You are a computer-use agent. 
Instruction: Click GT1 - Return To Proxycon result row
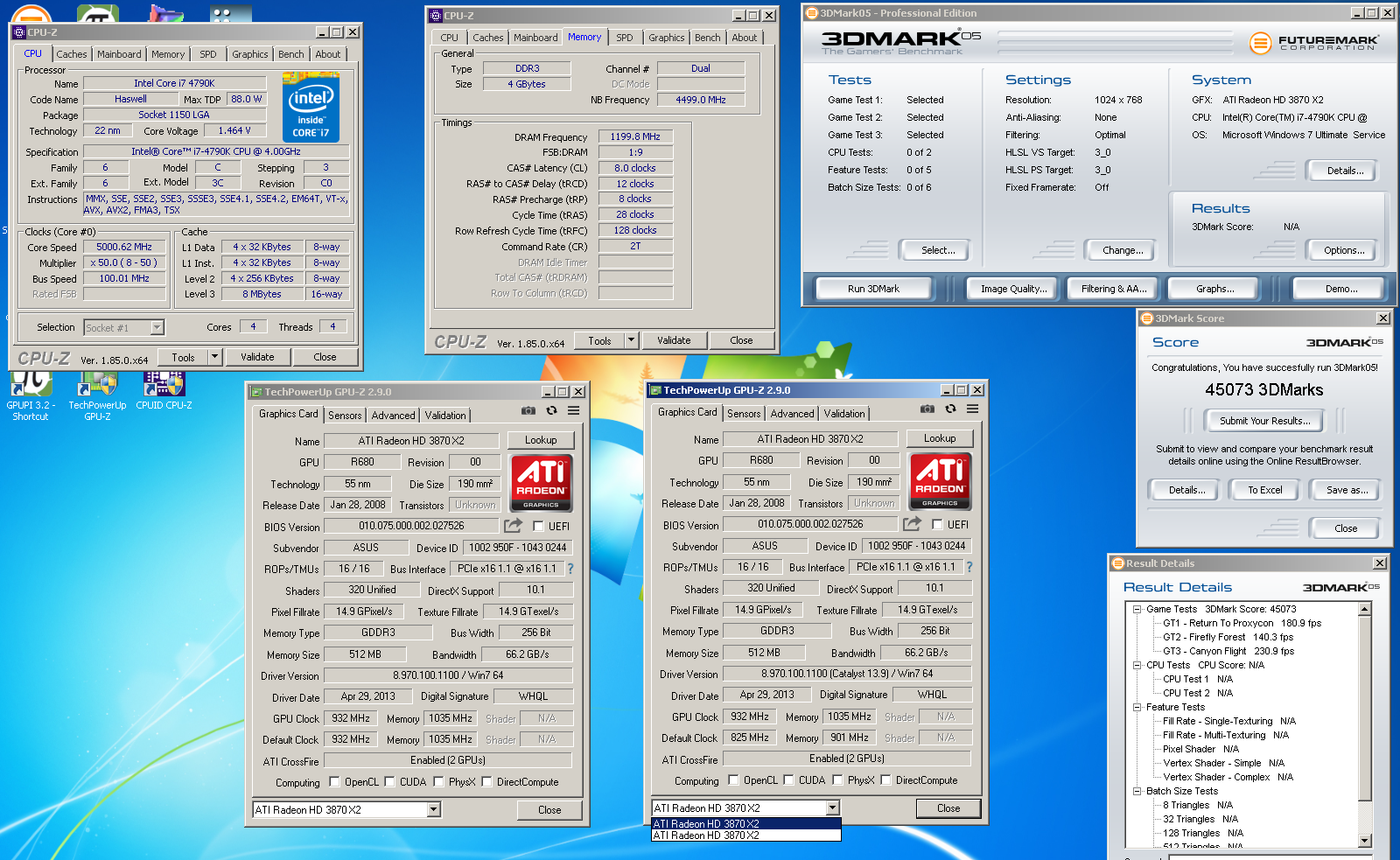point(1242,623)
